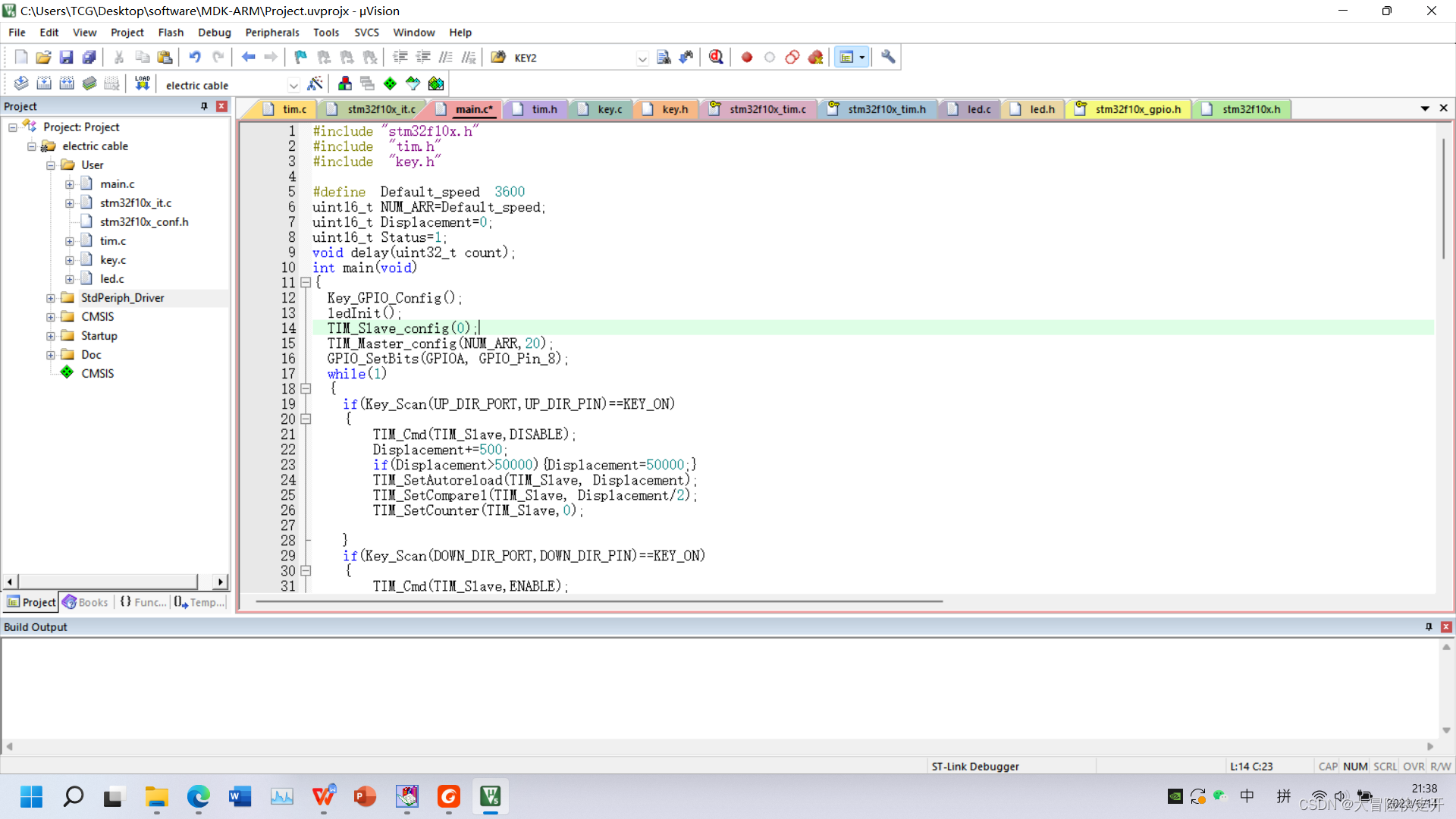Screen dimensions: 1456x819
Task: Expand the StdPeriph_Driver folder
Action: click(x=51, y=298)
